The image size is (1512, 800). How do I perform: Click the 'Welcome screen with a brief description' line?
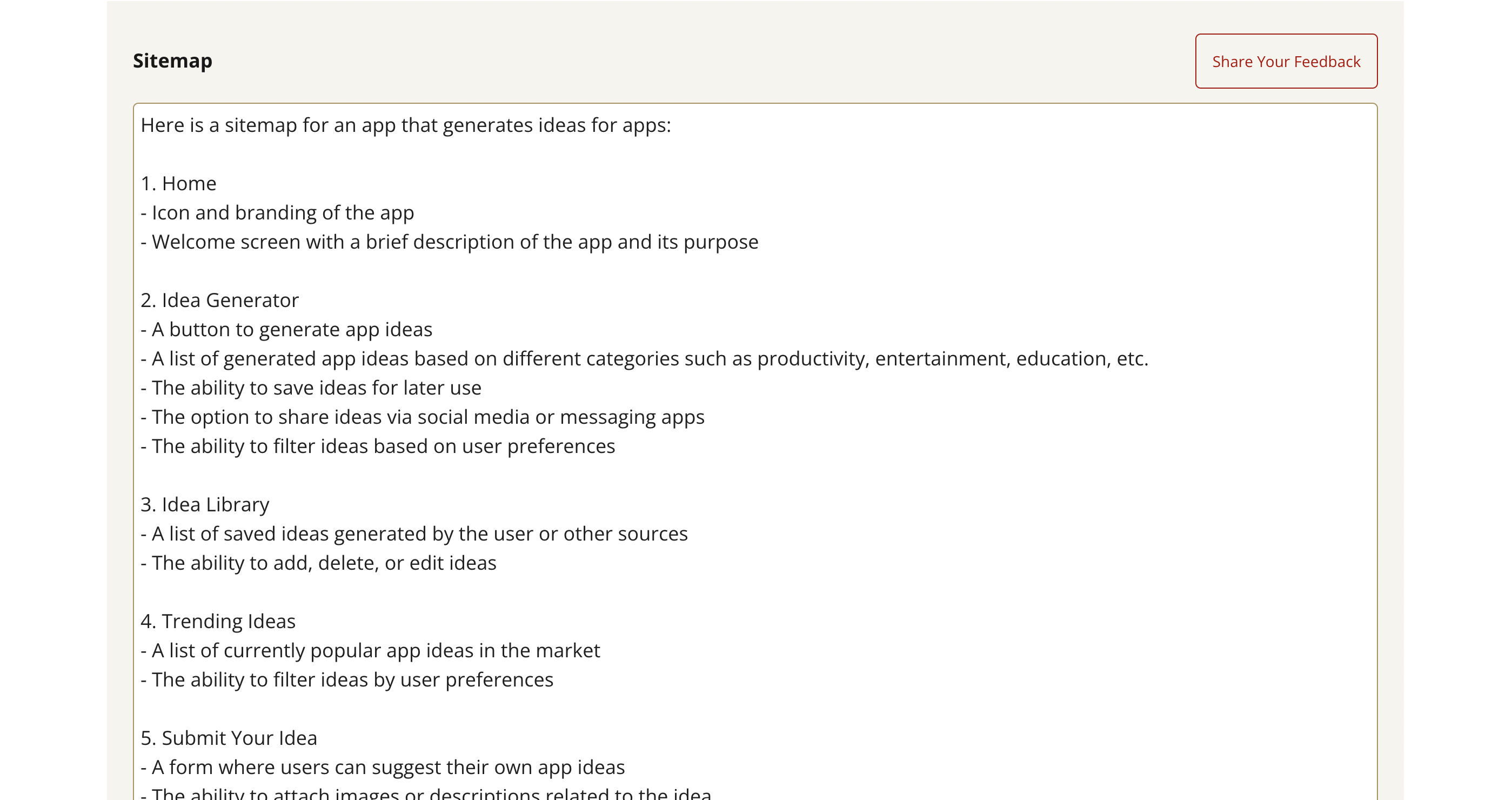pos(449,242)
